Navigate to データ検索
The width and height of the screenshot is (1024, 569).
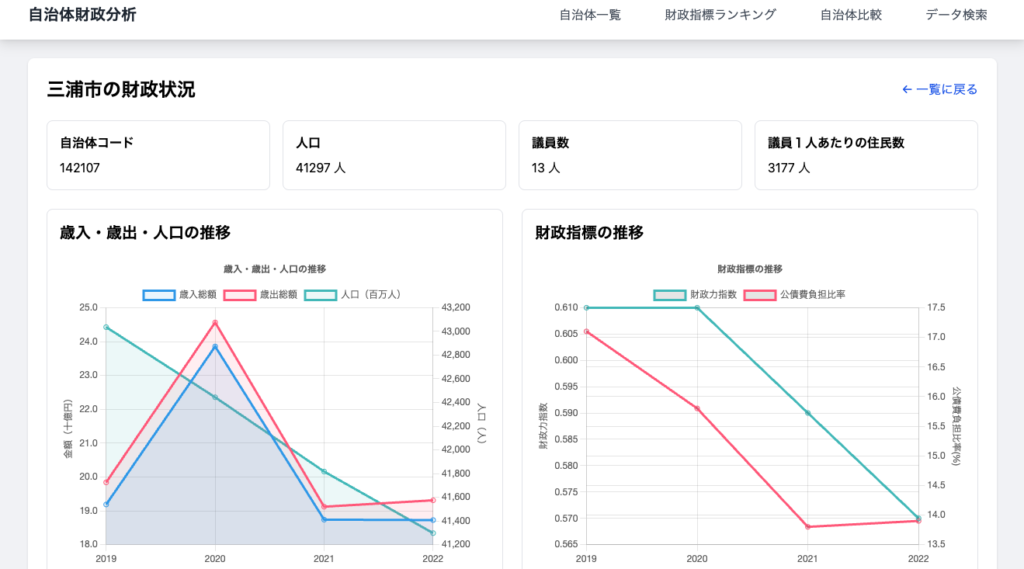click(956, 15)
